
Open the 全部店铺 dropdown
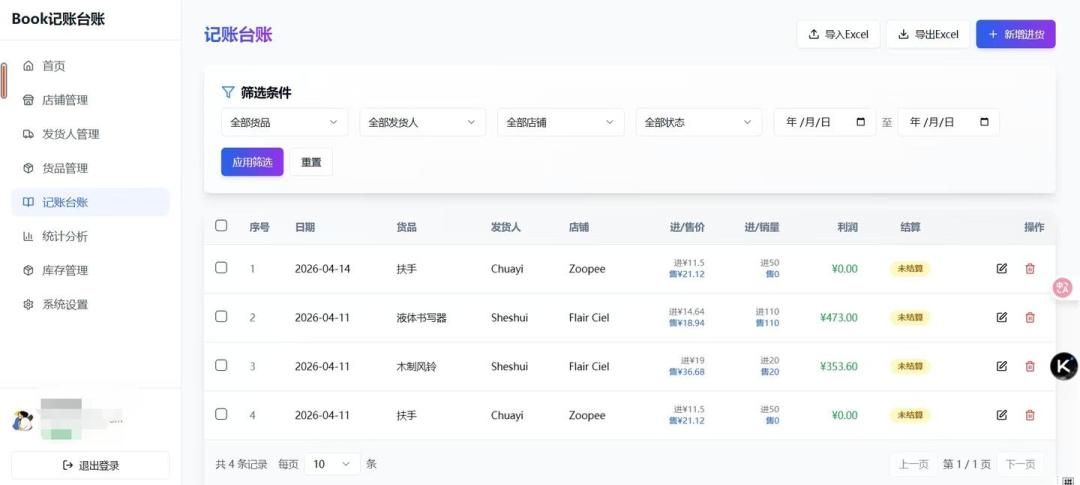(x=561, y=122)
